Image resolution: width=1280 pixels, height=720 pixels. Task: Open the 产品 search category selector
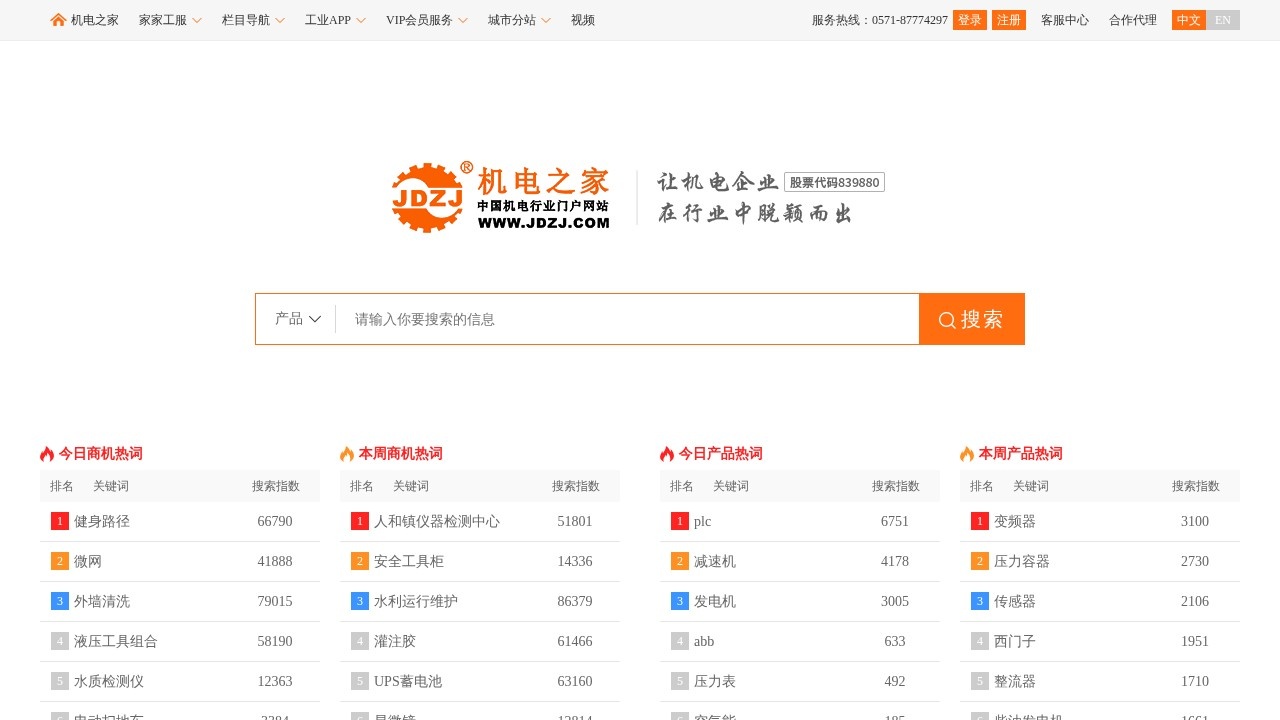point(297,318)
